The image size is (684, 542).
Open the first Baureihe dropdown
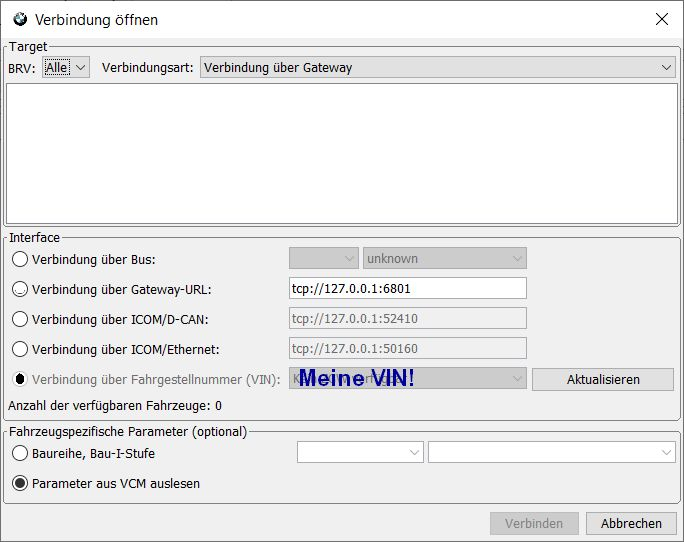click(360, 453)
